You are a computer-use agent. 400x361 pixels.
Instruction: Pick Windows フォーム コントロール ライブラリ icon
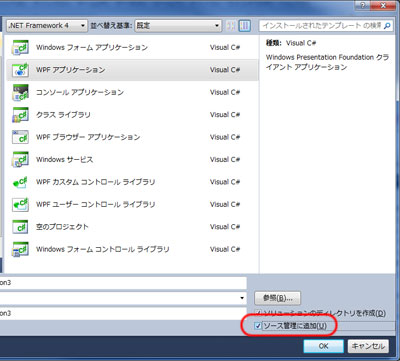[x=20, y=249]
